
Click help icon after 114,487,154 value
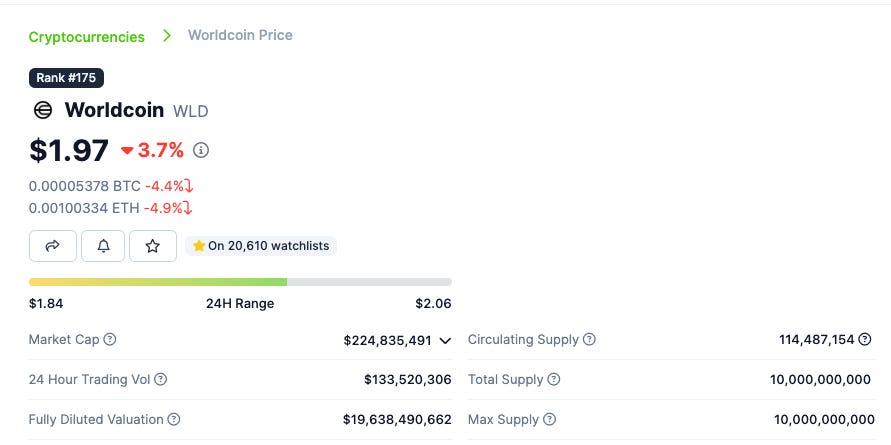click(866, 340)
